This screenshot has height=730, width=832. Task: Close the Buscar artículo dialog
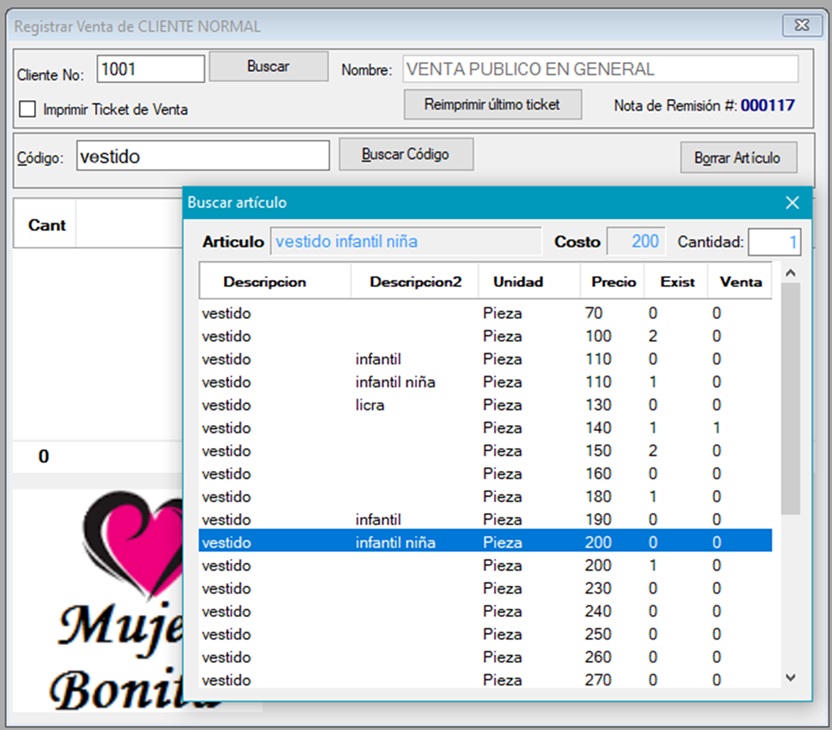point(792,203)
